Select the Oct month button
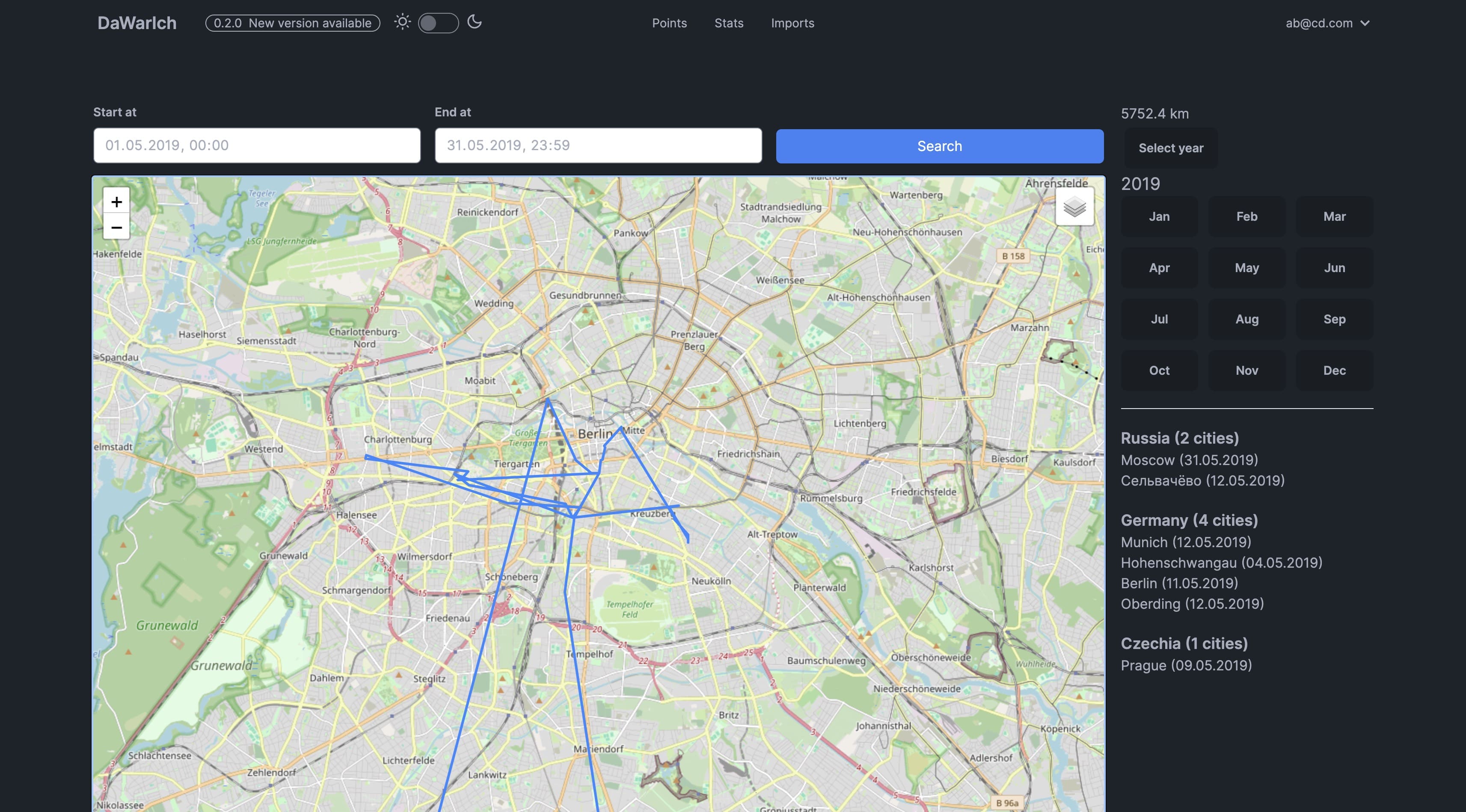1466x812 pixels. tap(1159, 370)
